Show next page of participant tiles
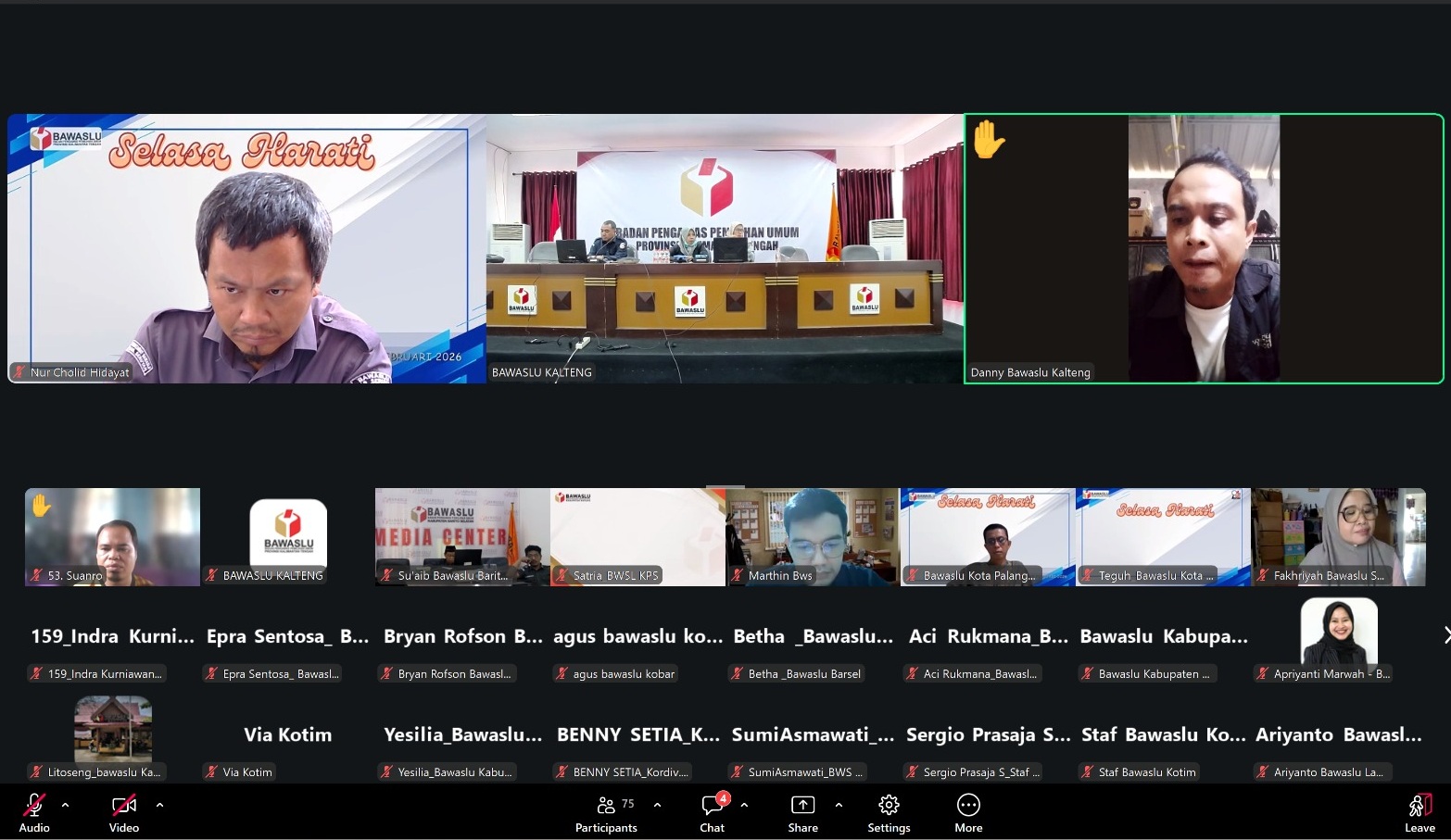Screen dimensions: 1451x840 1445,634
